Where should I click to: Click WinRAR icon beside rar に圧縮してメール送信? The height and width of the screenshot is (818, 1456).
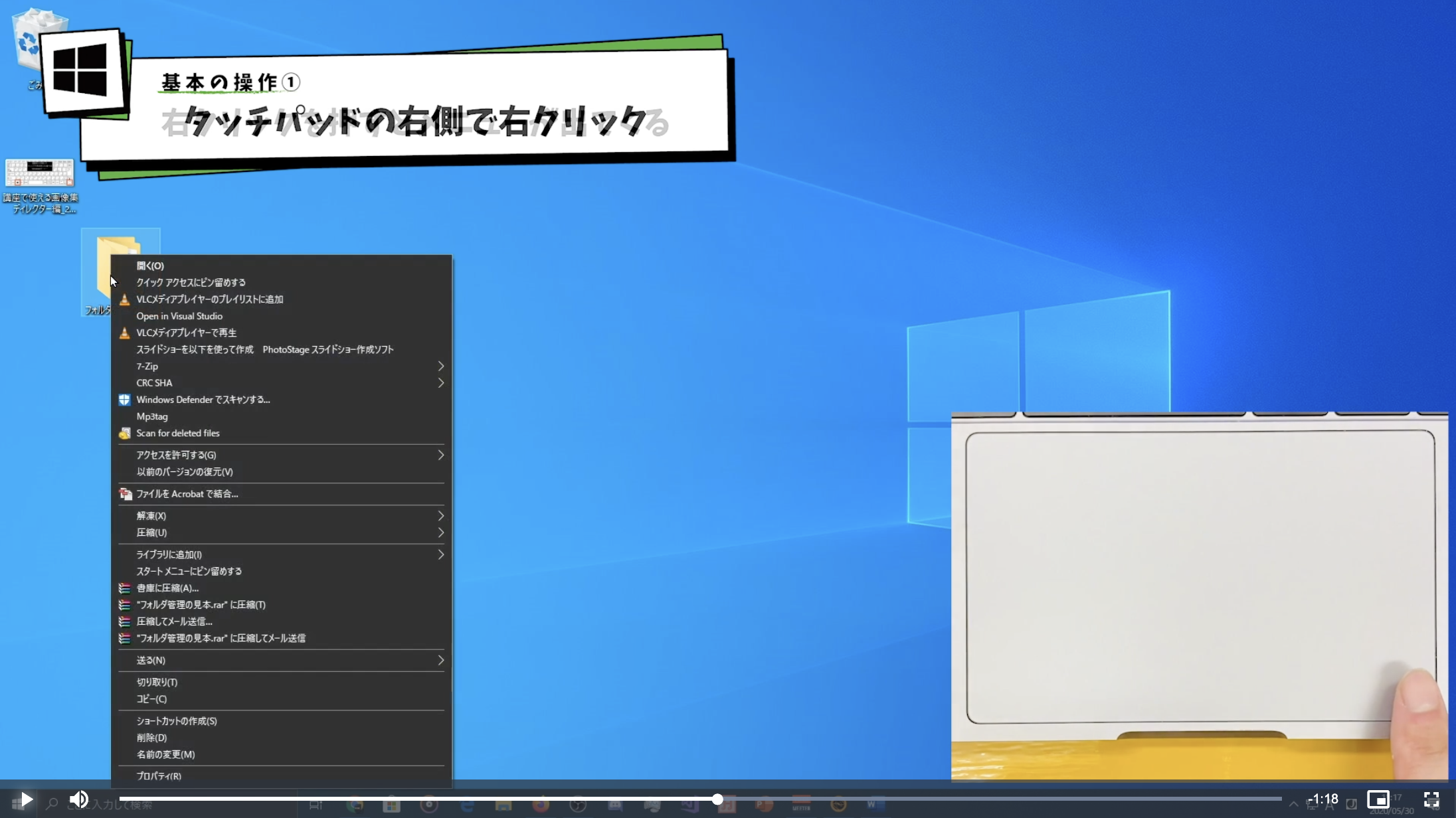pyautogui.click(x=124, y=638)
